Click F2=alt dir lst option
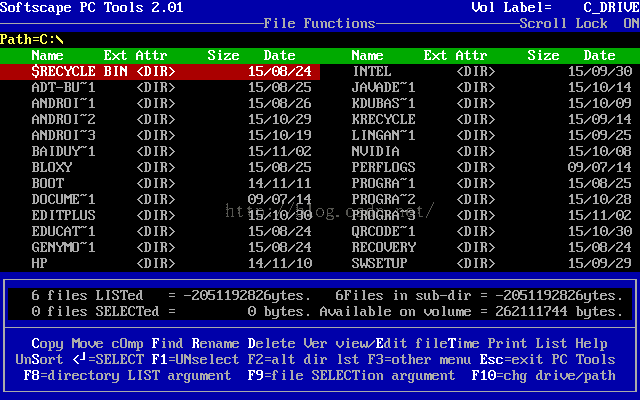The width and height of the screenshot is (640, 400). click(x=304, y=360)
